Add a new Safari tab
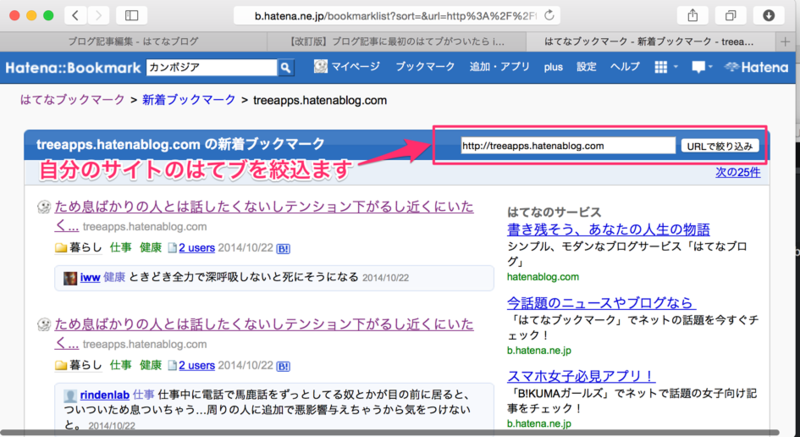Viewport: 800px width, 437px height. 785,42
